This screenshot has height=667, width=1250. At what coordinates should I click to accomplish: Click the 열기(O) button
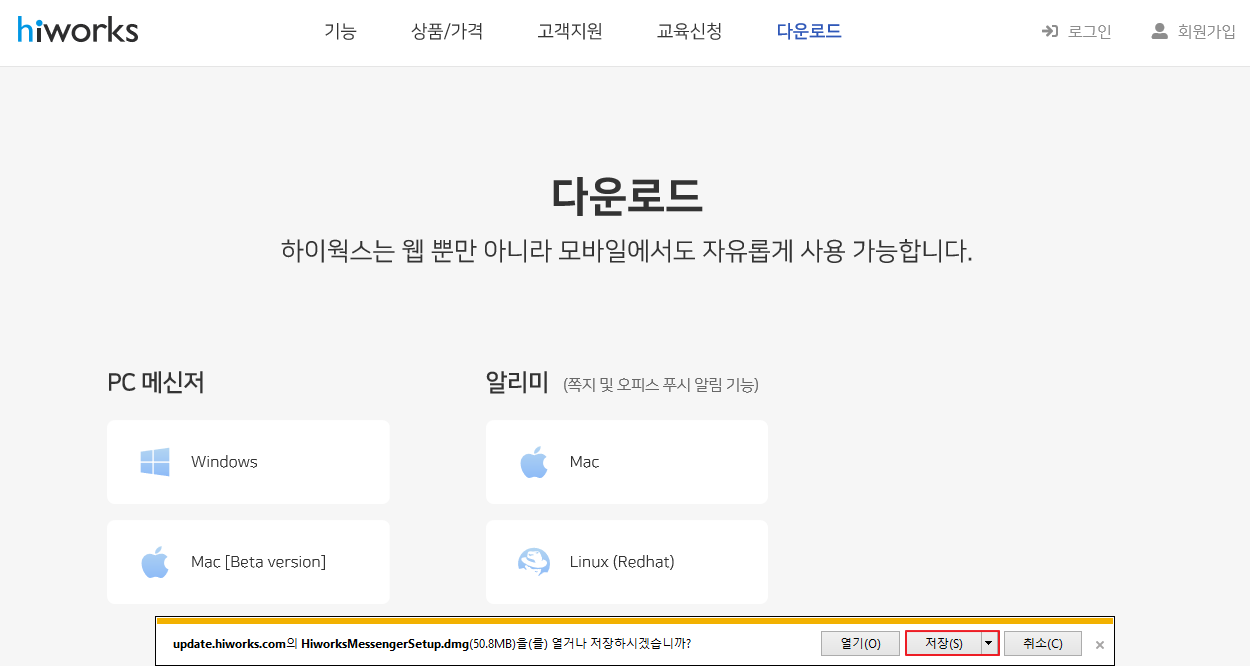860,643
